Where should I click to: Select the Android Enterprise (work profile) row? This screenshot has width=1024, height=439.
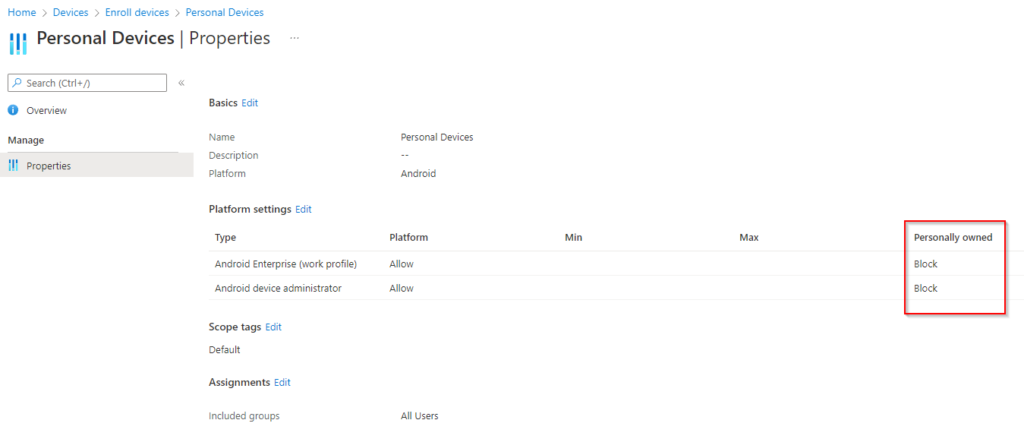pos(286,264)
